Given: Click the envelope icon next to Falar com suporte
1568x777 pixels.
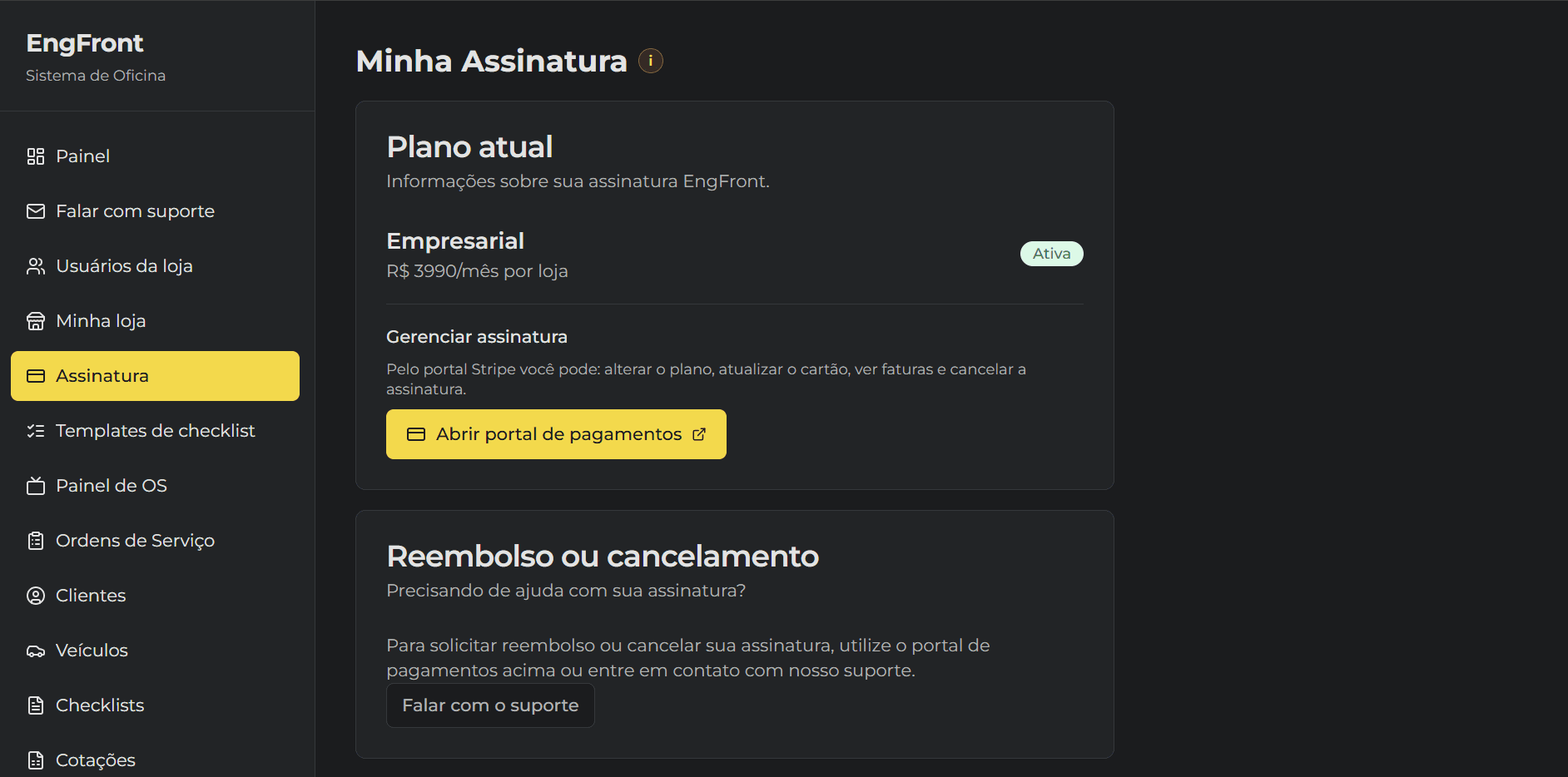Looking at the screenshot, I should [x=35, y=210].
